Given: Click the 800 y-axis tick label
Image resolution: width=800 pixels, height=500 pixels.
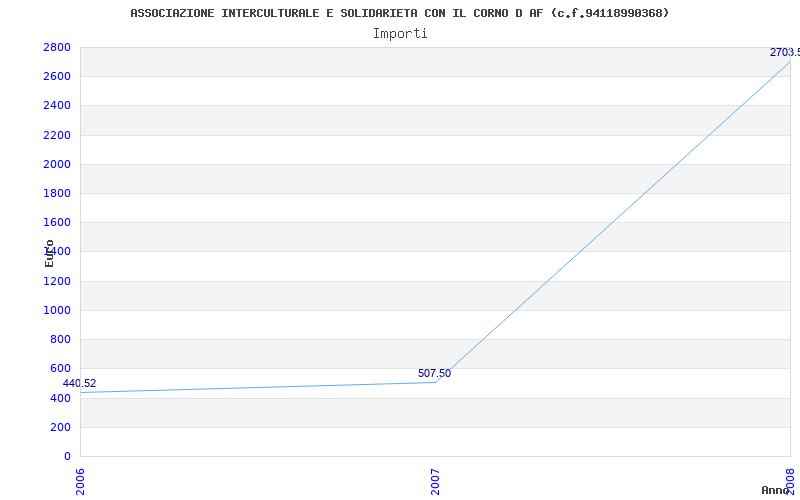Looking at the screenshot, I should pyautogui.click(x=60, y=339).
